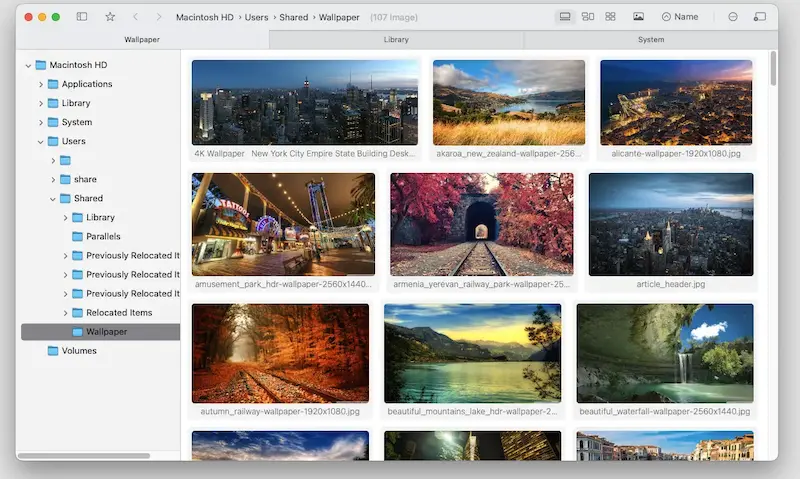Image resolution: width=800 pixels, height=479 pixels.
Task: Click the (107 Image) count label
Action: 393,17
